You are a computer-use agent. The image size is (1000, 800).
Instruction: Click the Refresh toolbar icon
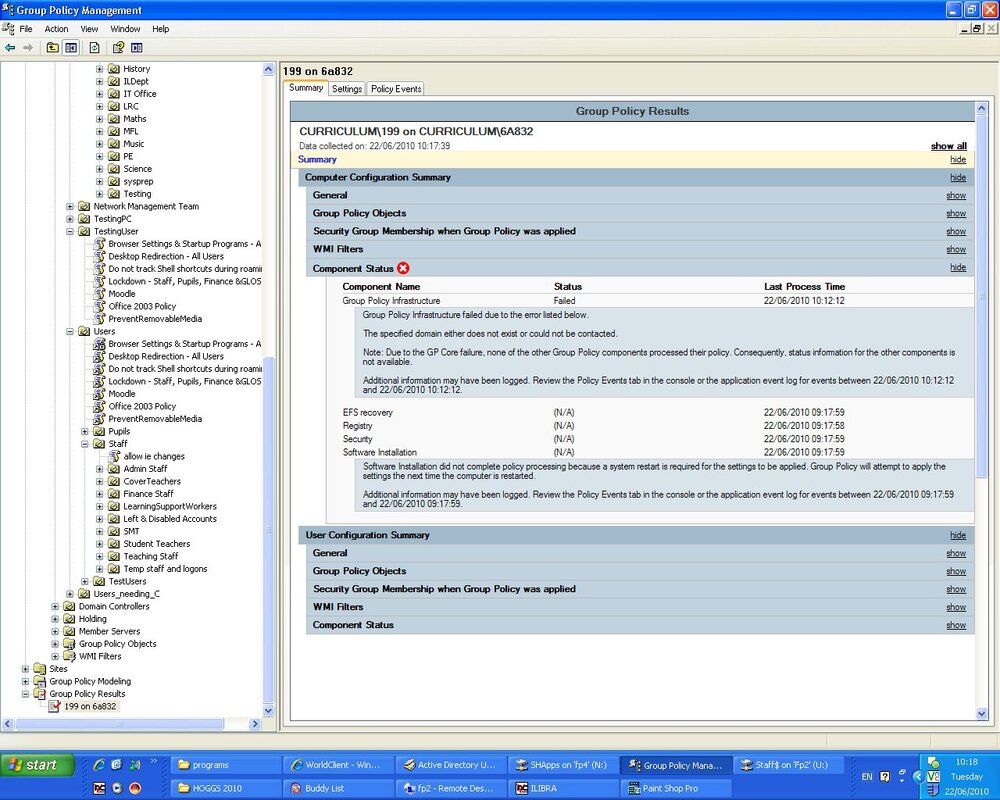(94, 48)
